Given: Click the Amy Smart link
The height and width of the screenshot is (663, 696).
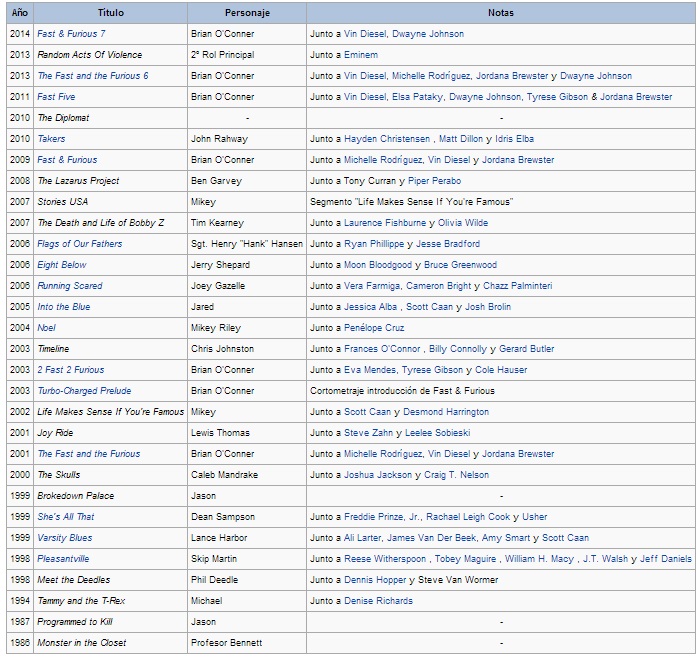Looking at the screenshot, I should (506, 538).
